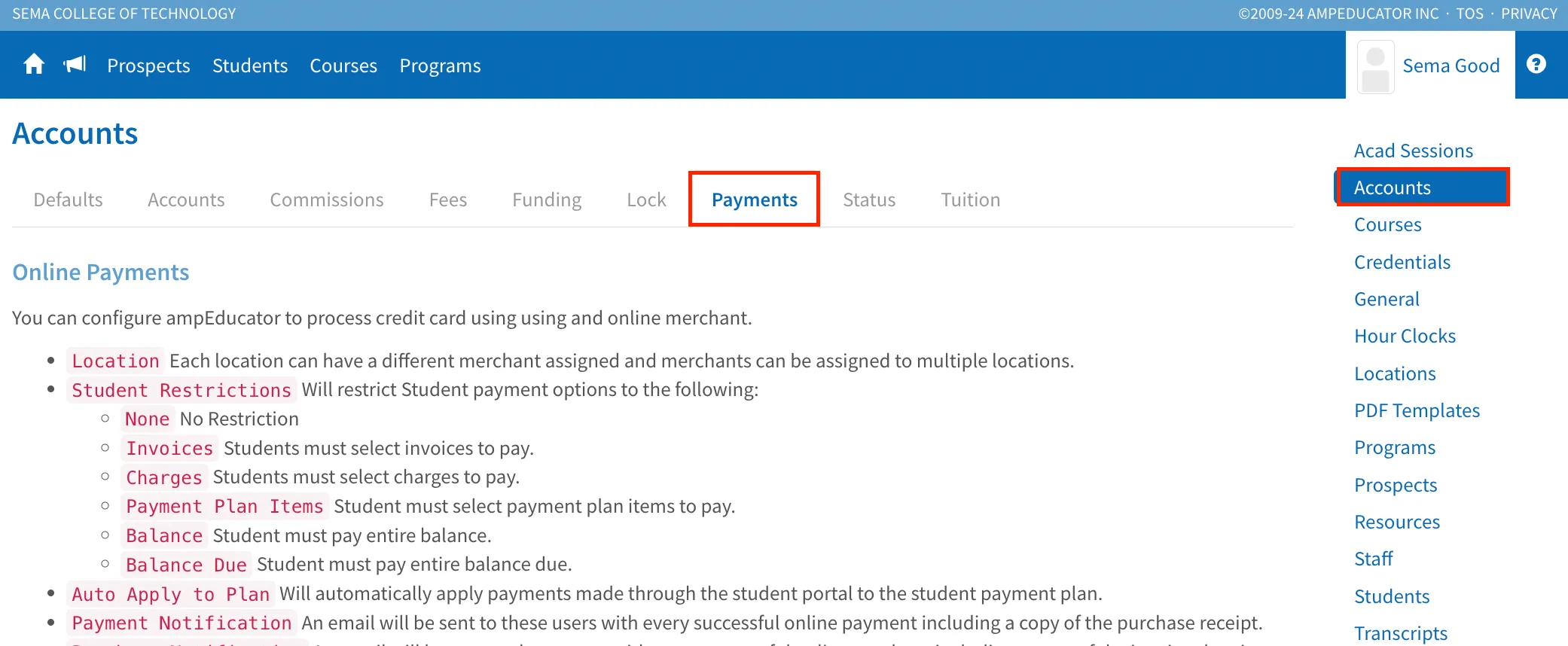This screenshot has height=646, width=1568.
Task: Open the Courses menu in navbar
Action: [343, 66]
